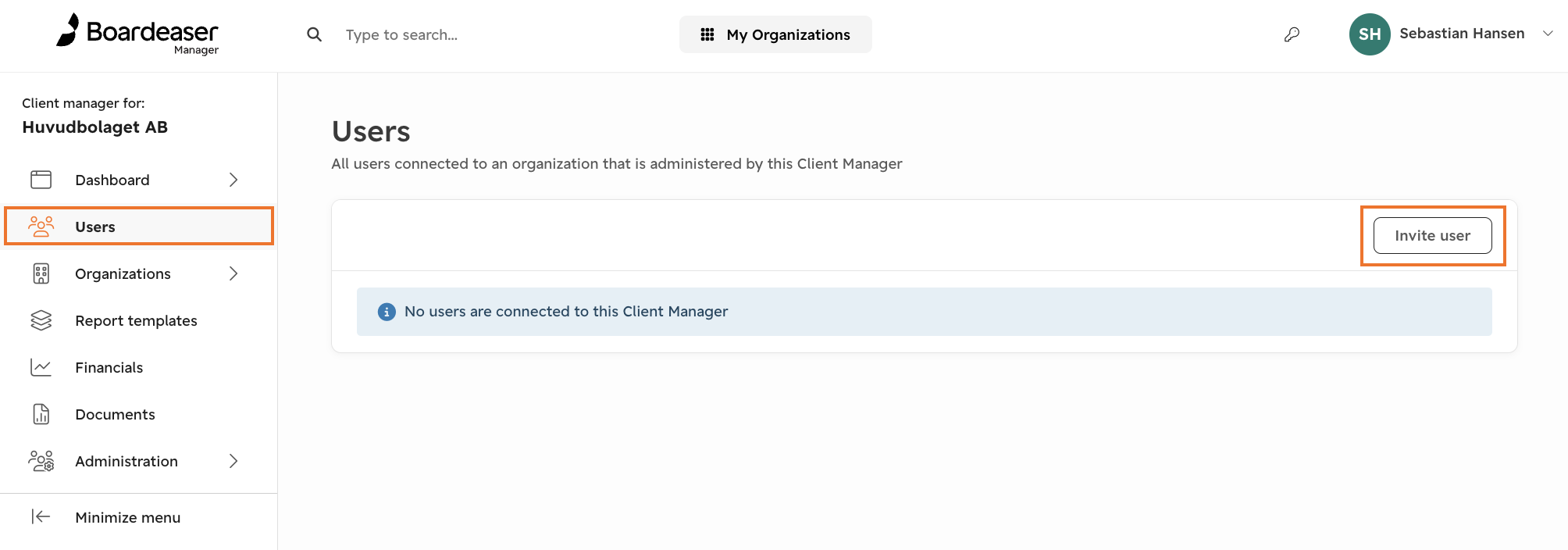
Task: Click the Users people icon in the sidebar
Action: point(41,227)
